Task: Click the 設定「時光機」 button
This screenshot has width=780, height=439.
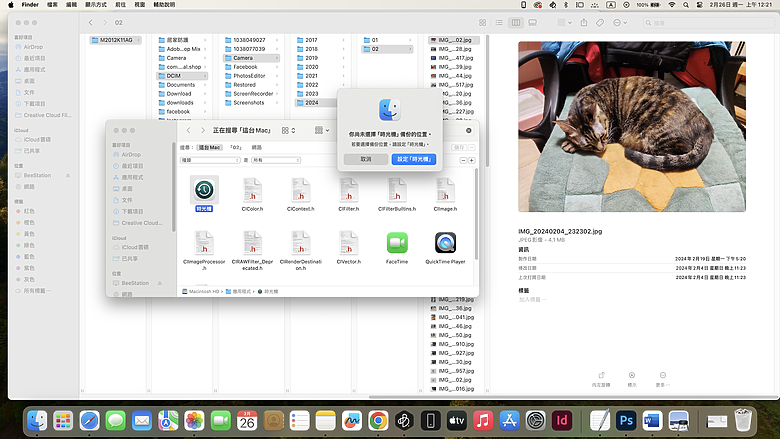Action: pyautogui.click(x=414, y=159)
